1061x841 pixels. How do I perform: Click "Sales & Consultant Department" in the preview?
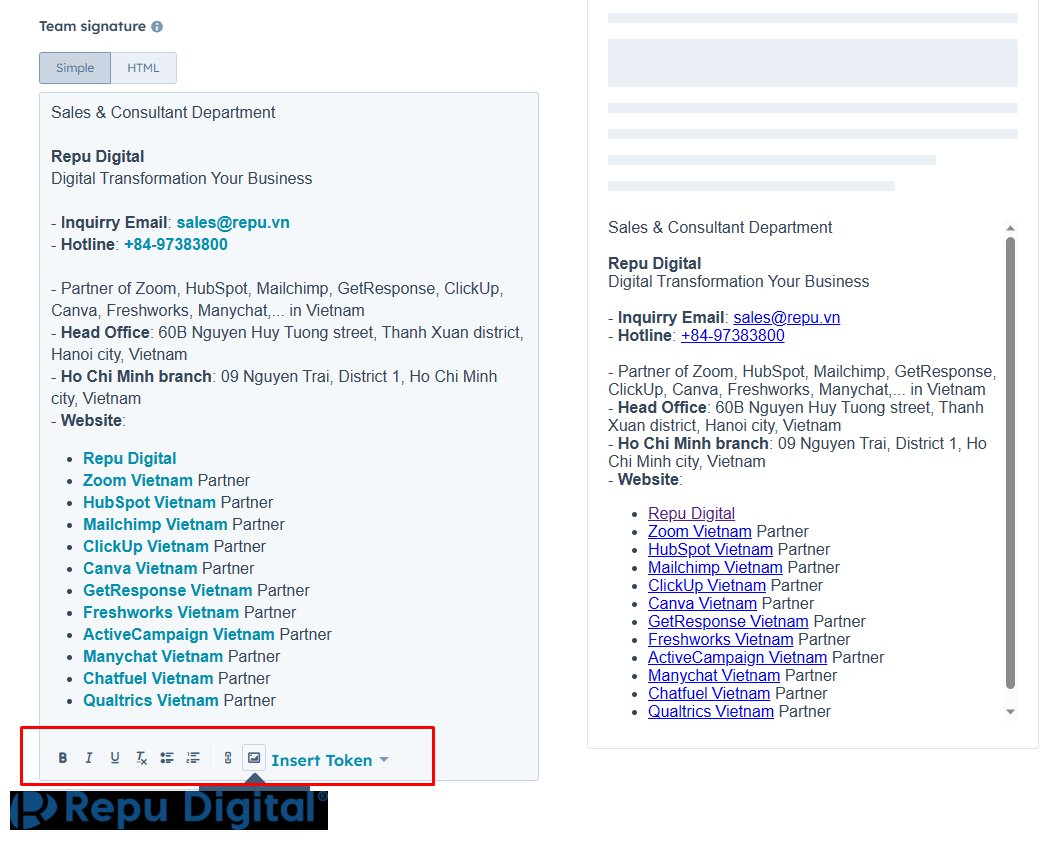pyautogui.click(x=720, y=227)
